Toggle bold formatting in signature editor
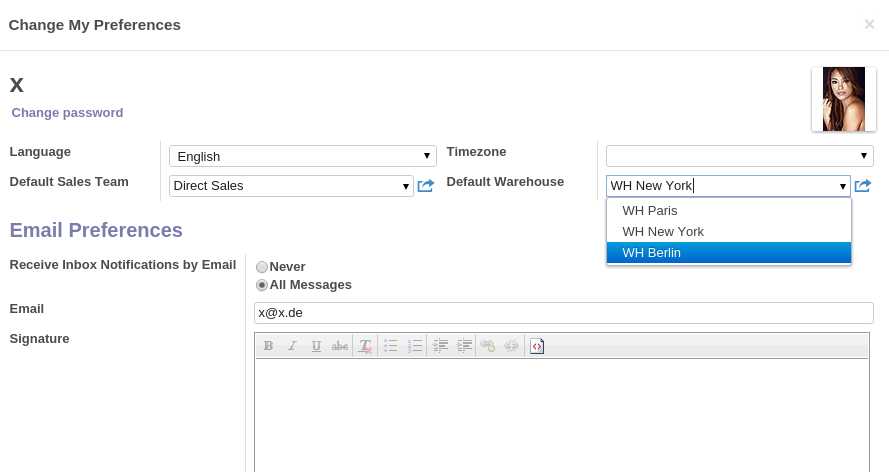The width and height of the screenshot is (889, 472). (268, 346)
